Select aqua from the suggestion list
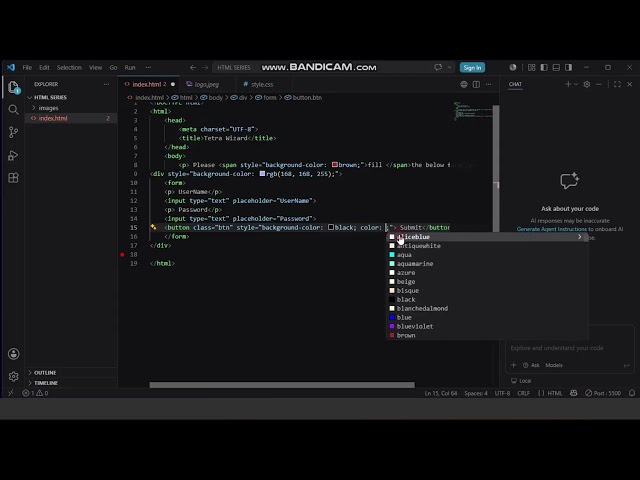The width and height of the screenshot is (640, 480). pos(487,255)
